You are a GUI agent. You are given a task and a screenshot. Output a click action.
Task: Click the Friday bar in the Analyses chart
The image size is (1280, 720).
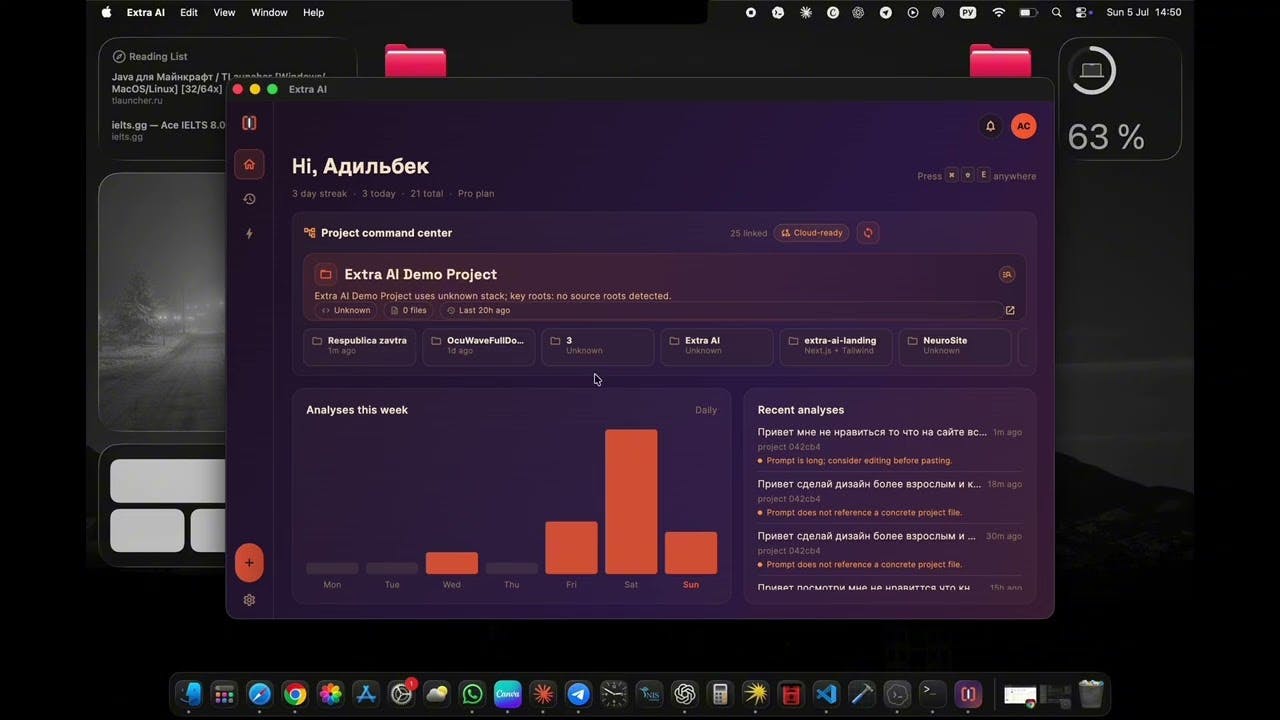(571, 548)
